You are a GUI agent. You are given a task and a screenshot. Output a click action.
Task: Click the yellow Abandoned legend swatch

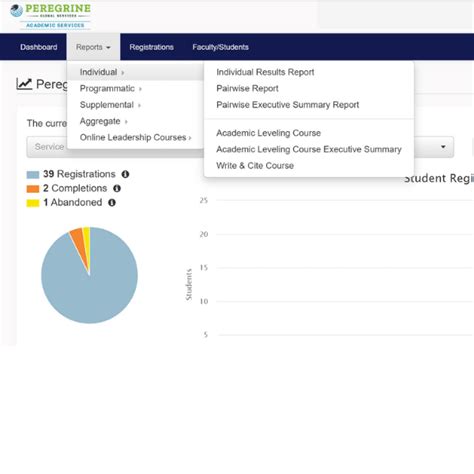pyautogui.click(x=33, y=203)
